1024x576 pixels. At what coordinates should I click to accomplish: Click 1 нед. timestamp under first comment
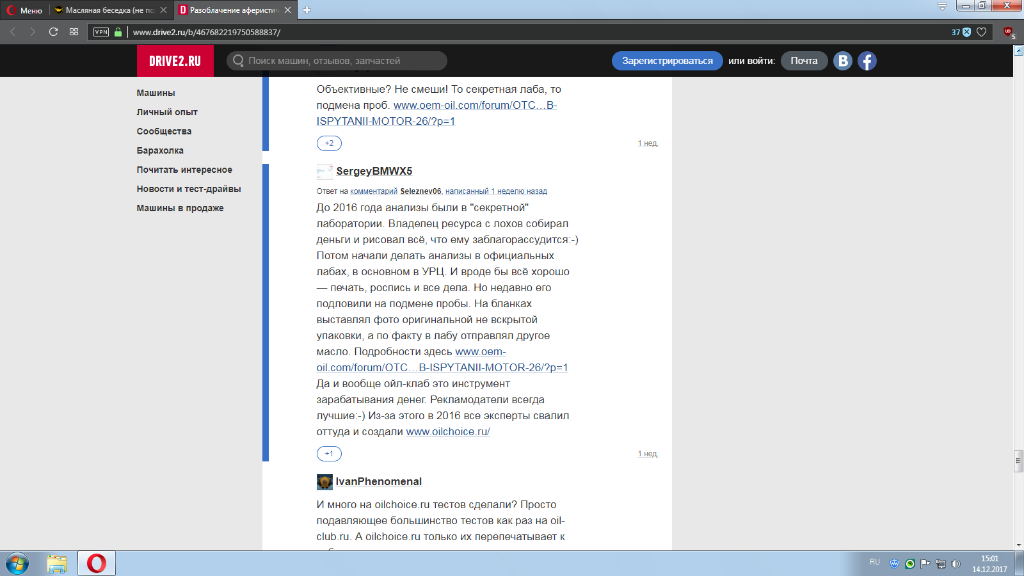(648, 143)
